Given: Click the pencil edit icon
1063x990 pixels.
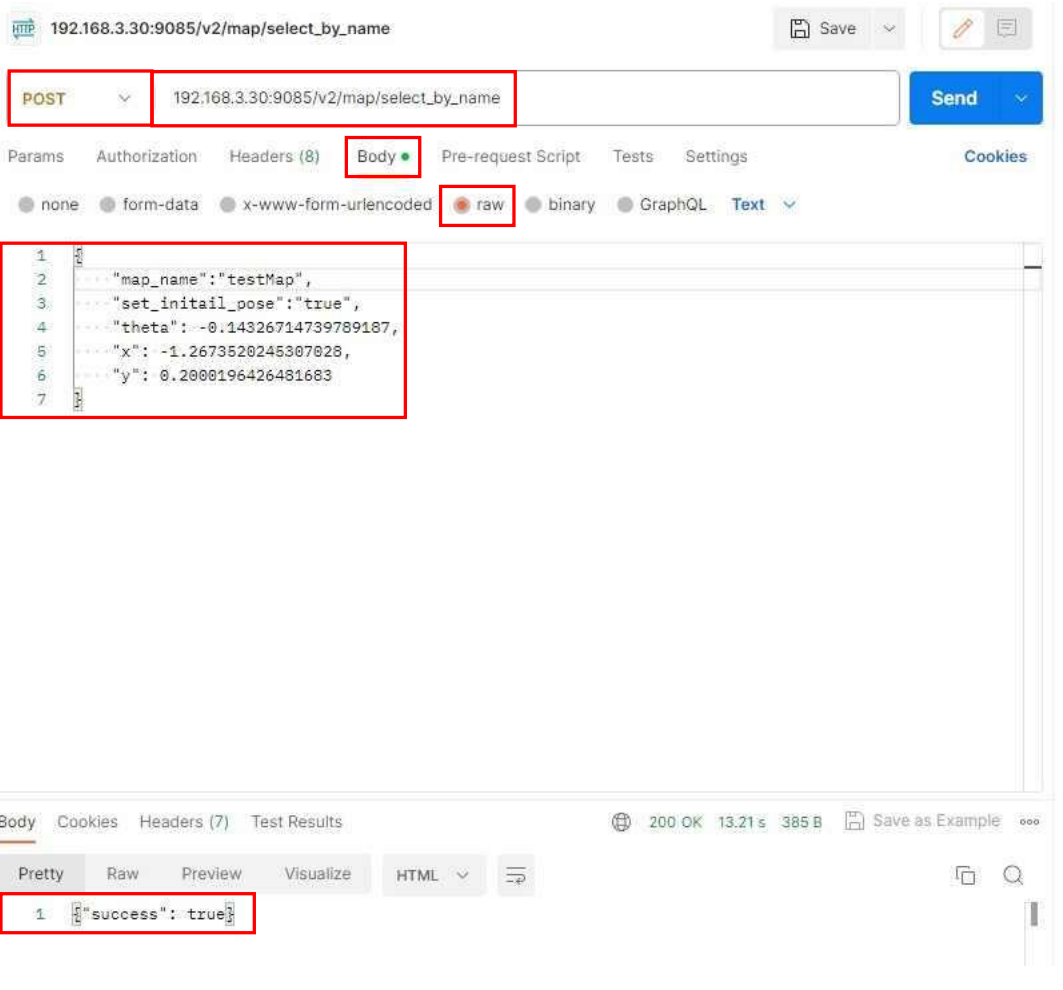Looking at the screenshot, I should 963,29.
